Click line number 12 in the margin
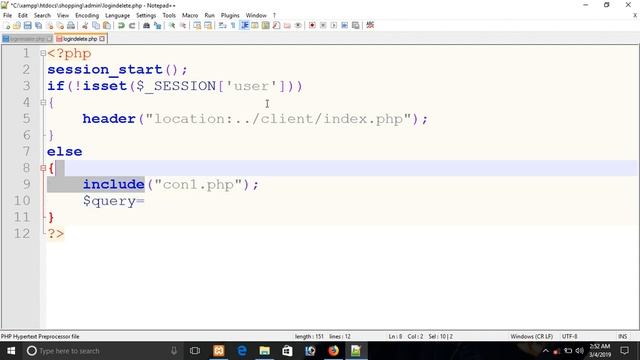This screenshot has width=640, height=360. click(x=22, y=233)
